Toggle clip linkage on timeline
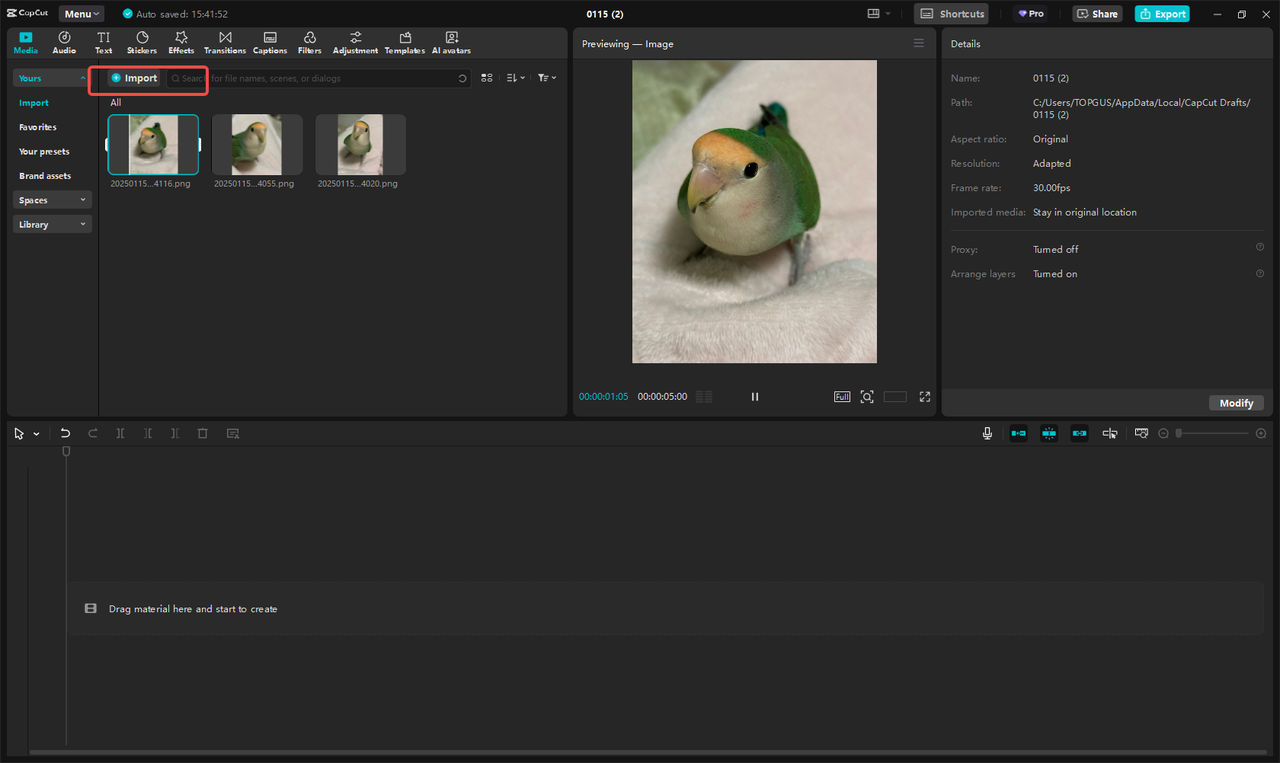Image resolution: width=1280 pixels, height=763 pixels. (x=1080, y=433)
